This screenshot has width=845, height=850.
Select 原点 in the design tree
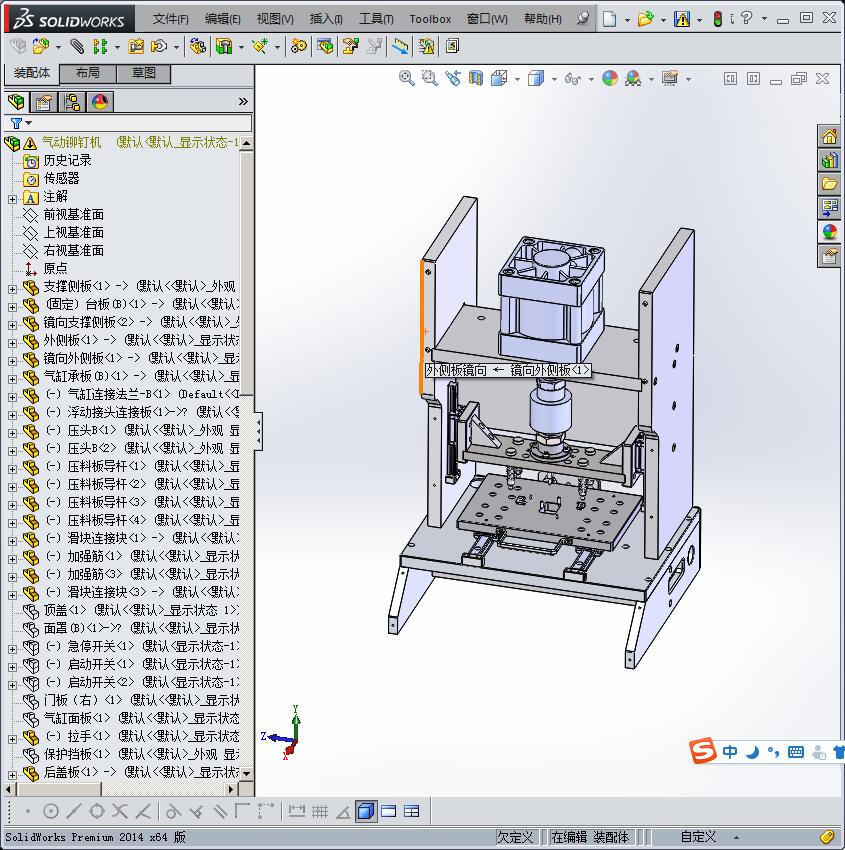pos(55,268)
